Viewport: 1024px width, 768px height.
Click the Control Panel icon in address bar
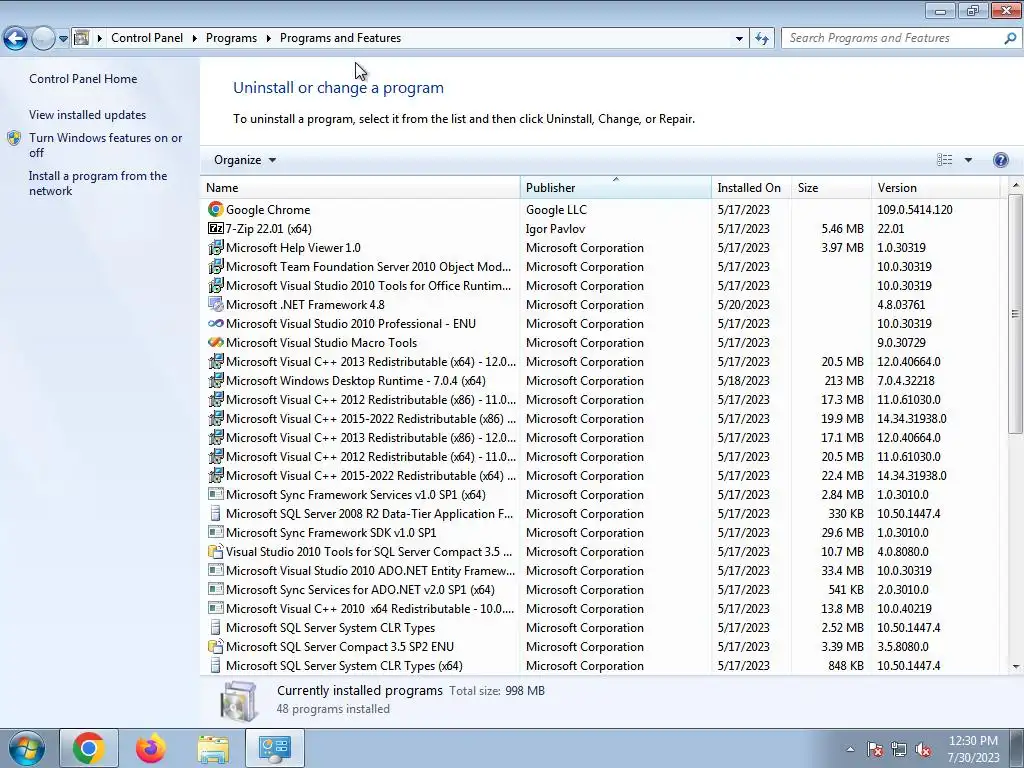pos(82,38)
